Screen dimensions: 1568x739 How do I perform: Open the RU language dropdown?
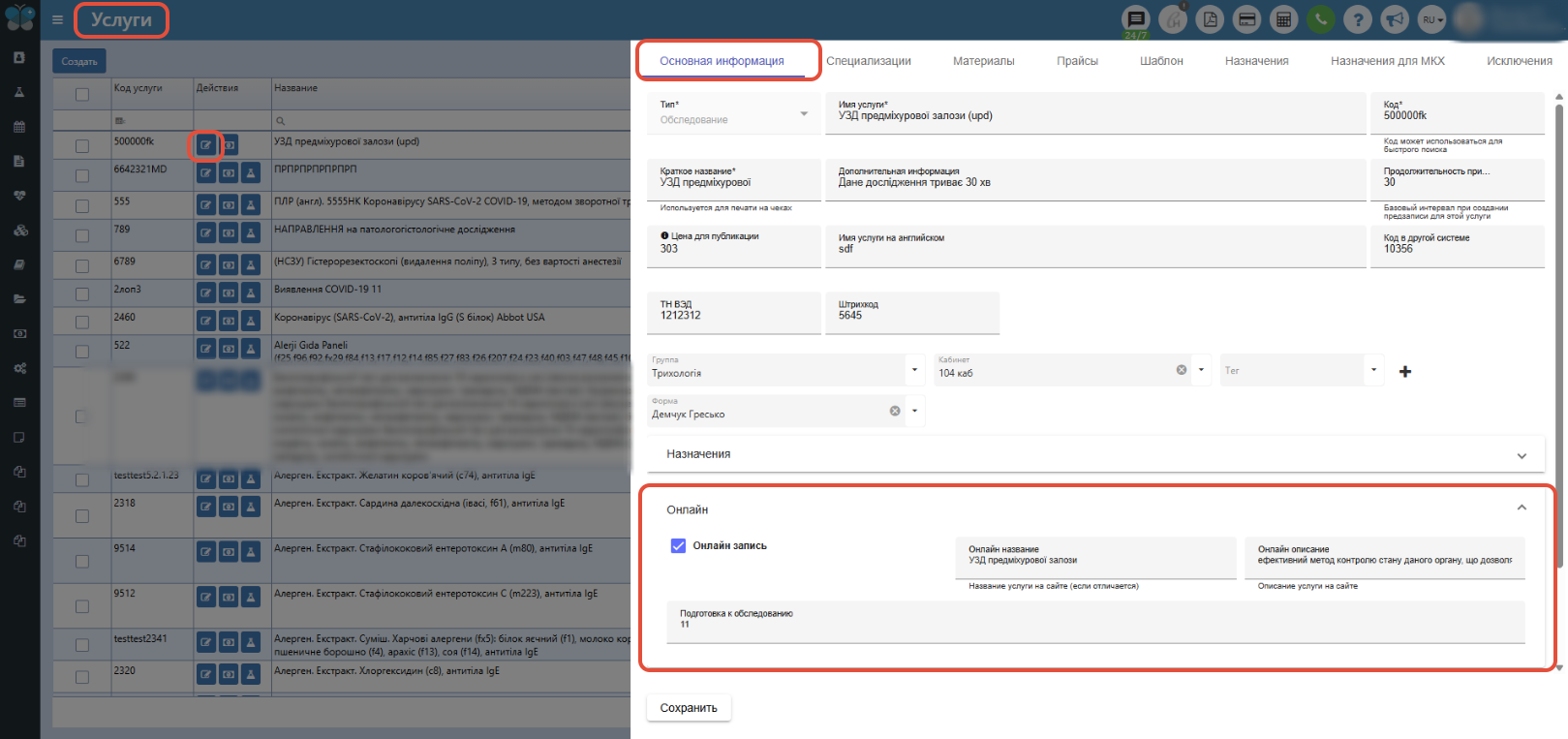(1432, 19)
